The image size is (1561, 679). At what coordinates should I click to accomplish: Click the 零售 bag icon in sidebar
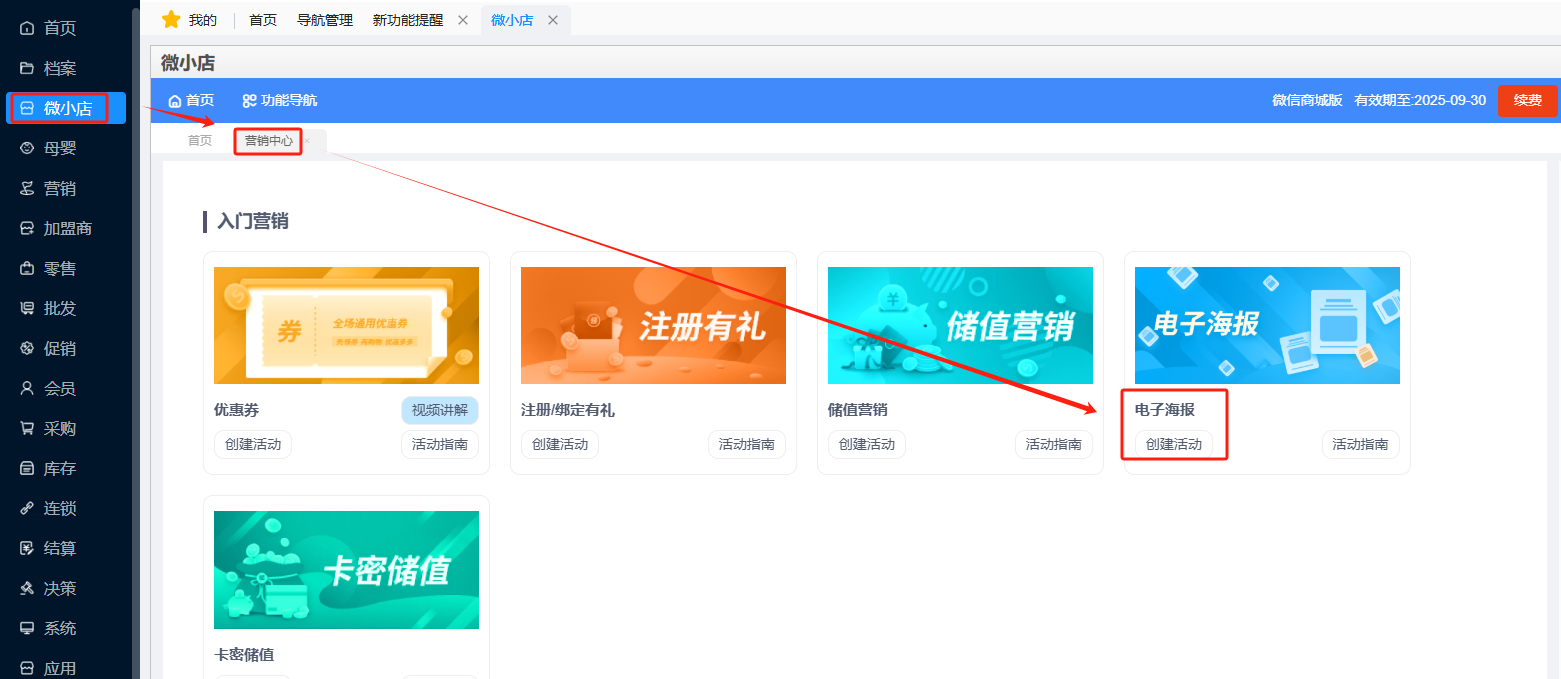(27, 268)
